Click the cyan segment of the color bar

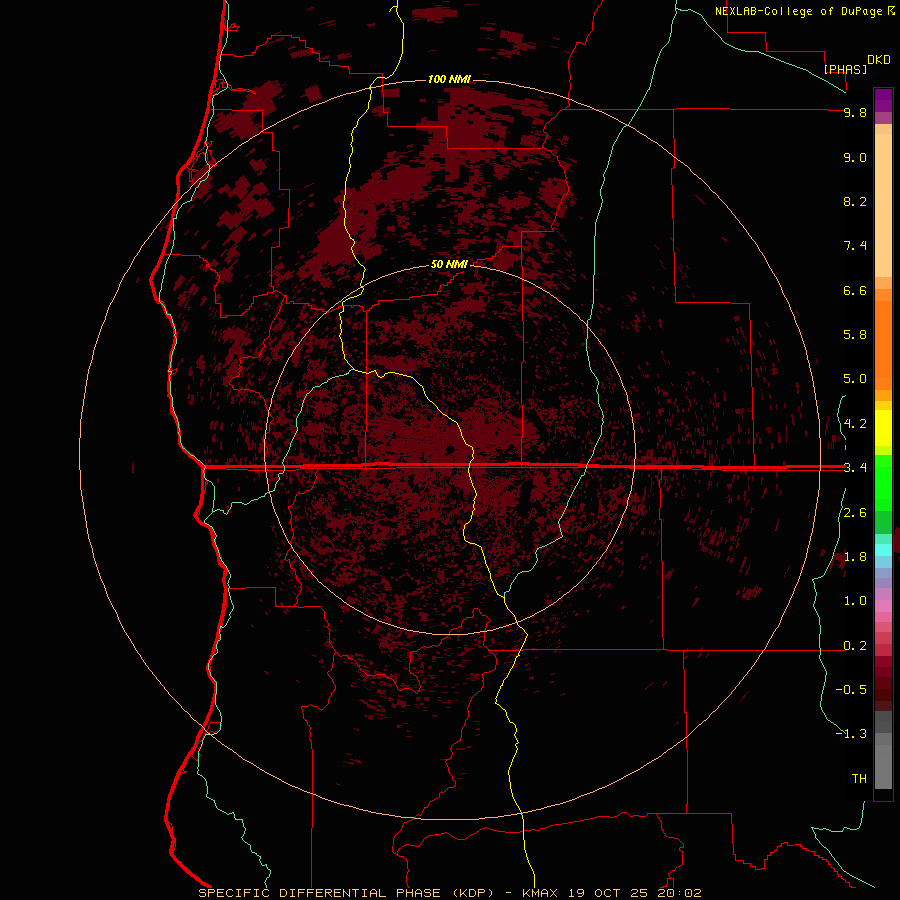click(x=883, y=550)
